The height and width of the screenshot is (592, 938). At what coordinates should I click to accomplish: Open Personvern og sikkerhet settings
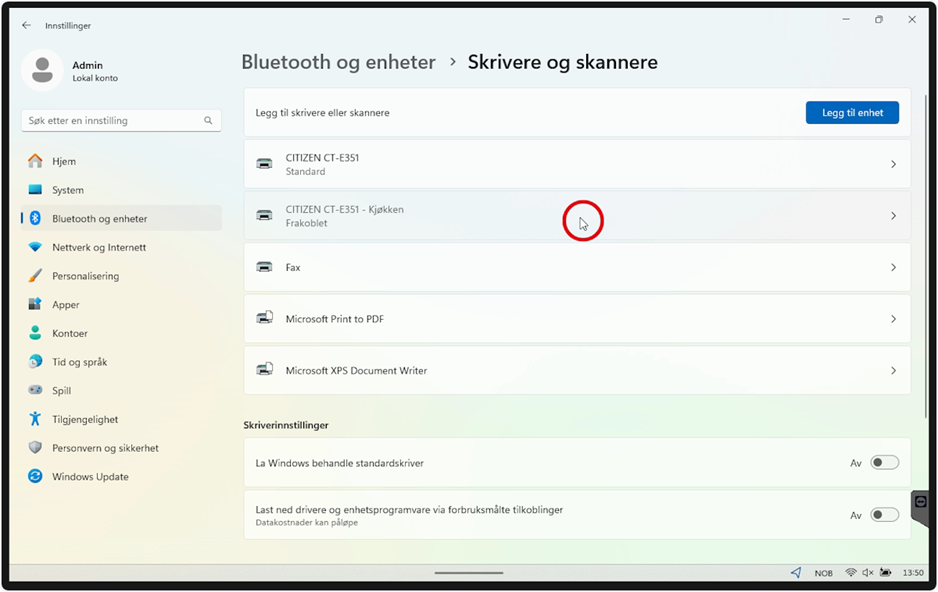click(121, 447)
